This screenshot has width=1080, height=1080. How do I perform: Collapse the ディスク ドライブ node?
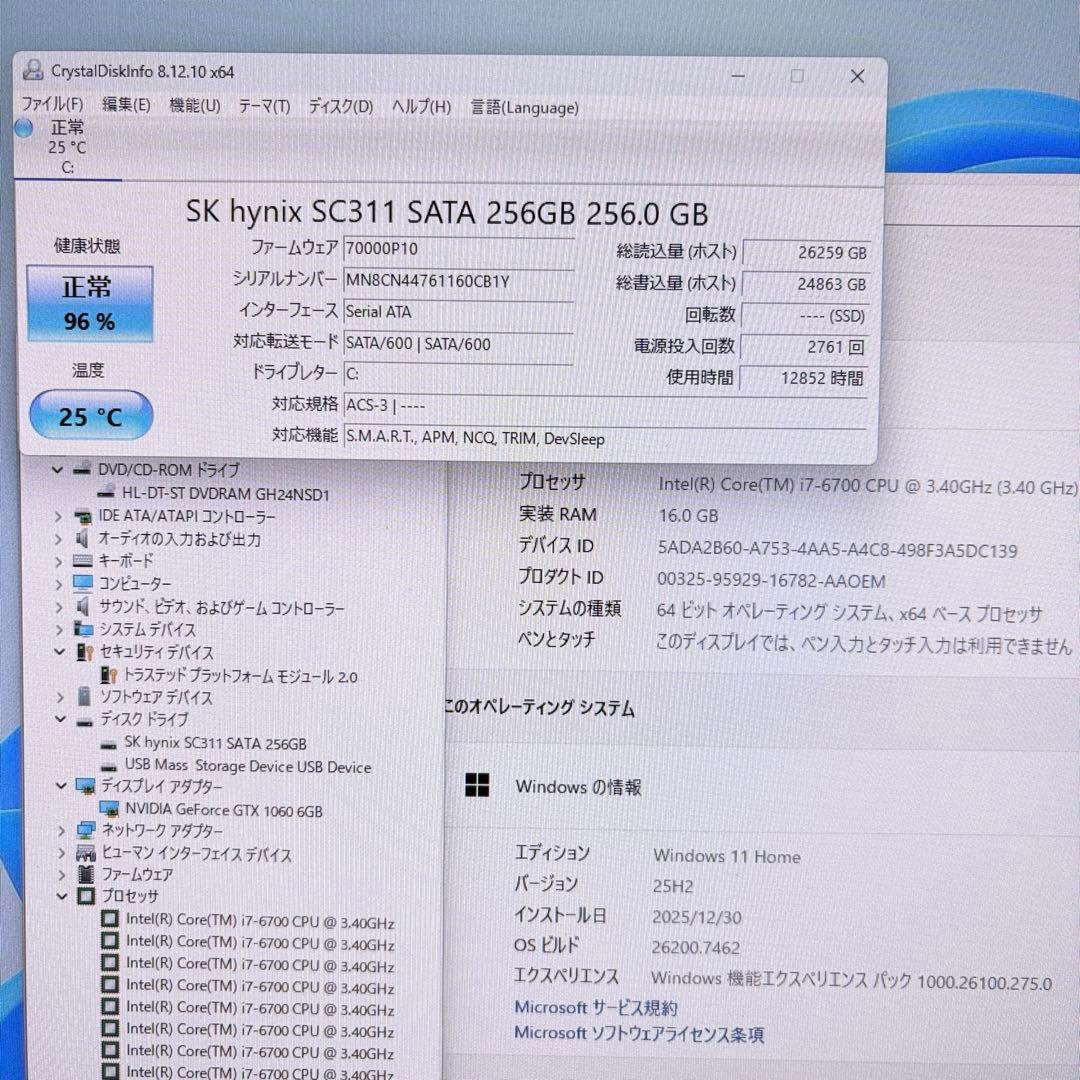coord(61,719)
